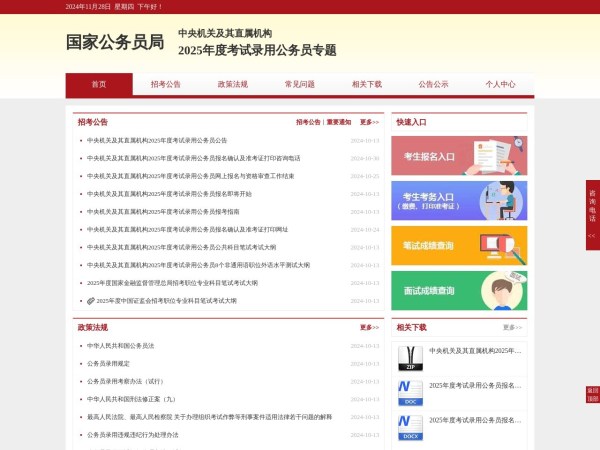
Task: Collapse the 咨询电话 side panel arrows
Action: 591,236
